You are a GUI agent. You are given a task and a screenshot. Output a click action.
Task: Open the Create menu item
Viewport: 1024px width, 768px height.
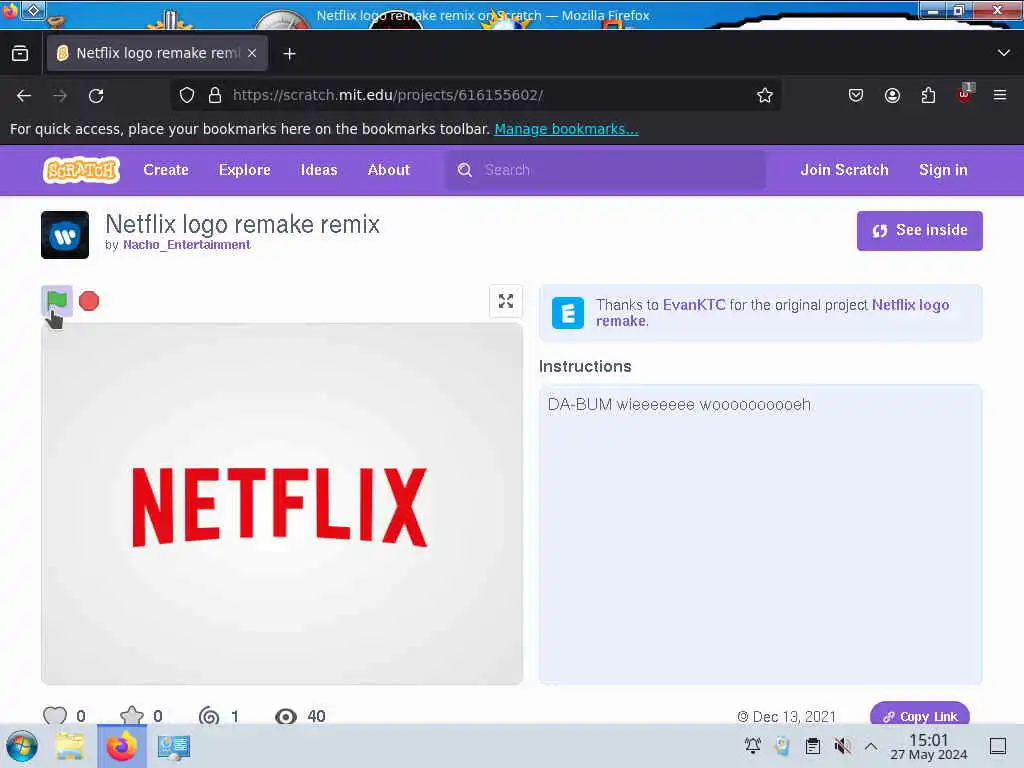tap(166, 170)
